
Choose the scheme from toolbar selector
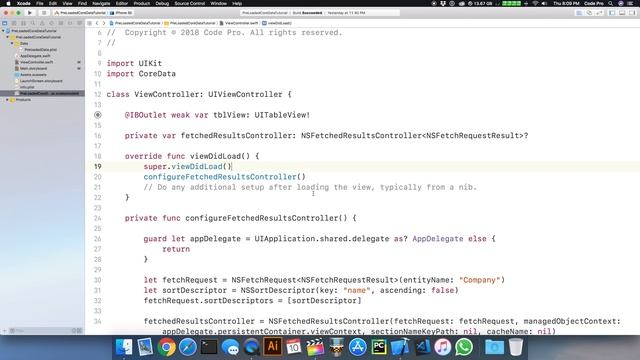coord(80,13)
